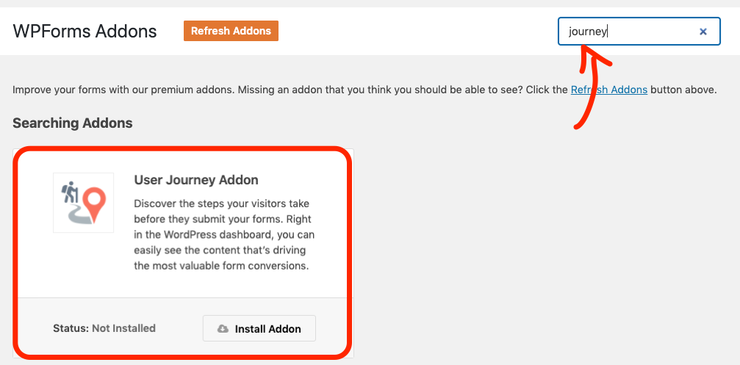Click the Searching Addons section heading
Screen dimensions: 740x365
pos(72,123)
